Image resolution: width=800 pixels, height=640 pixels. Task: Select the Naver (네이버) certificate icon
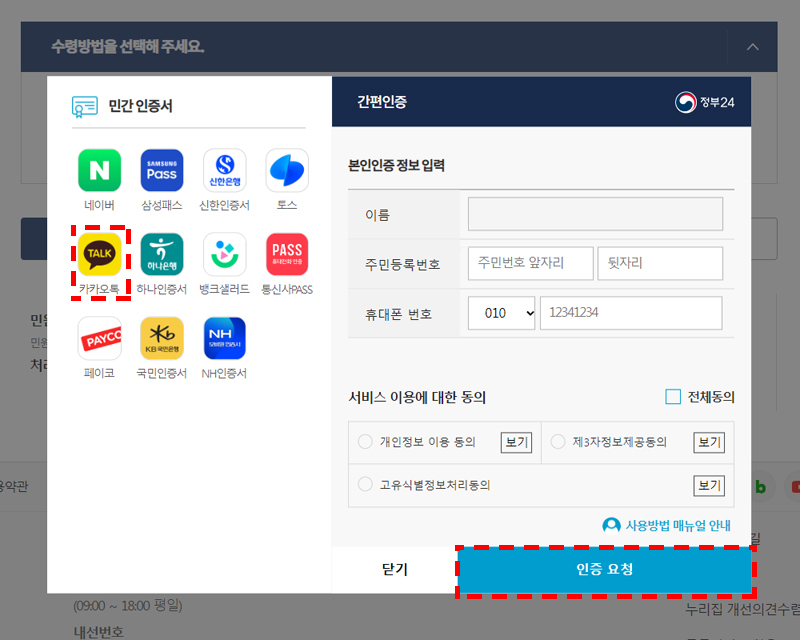point(99,170)
